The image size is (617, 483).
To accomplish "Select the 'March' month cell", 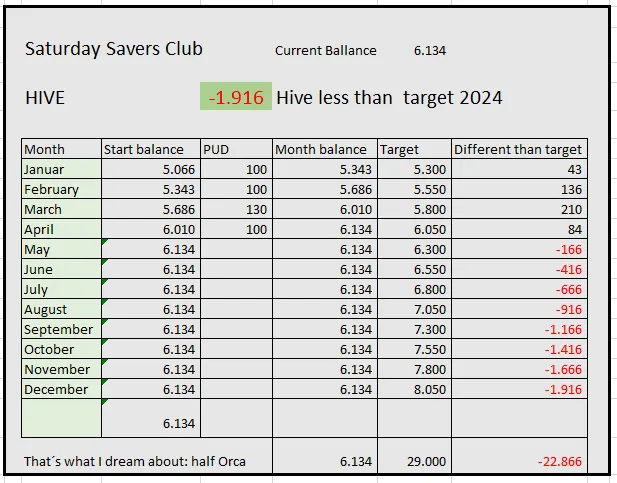I will point(61,209).
